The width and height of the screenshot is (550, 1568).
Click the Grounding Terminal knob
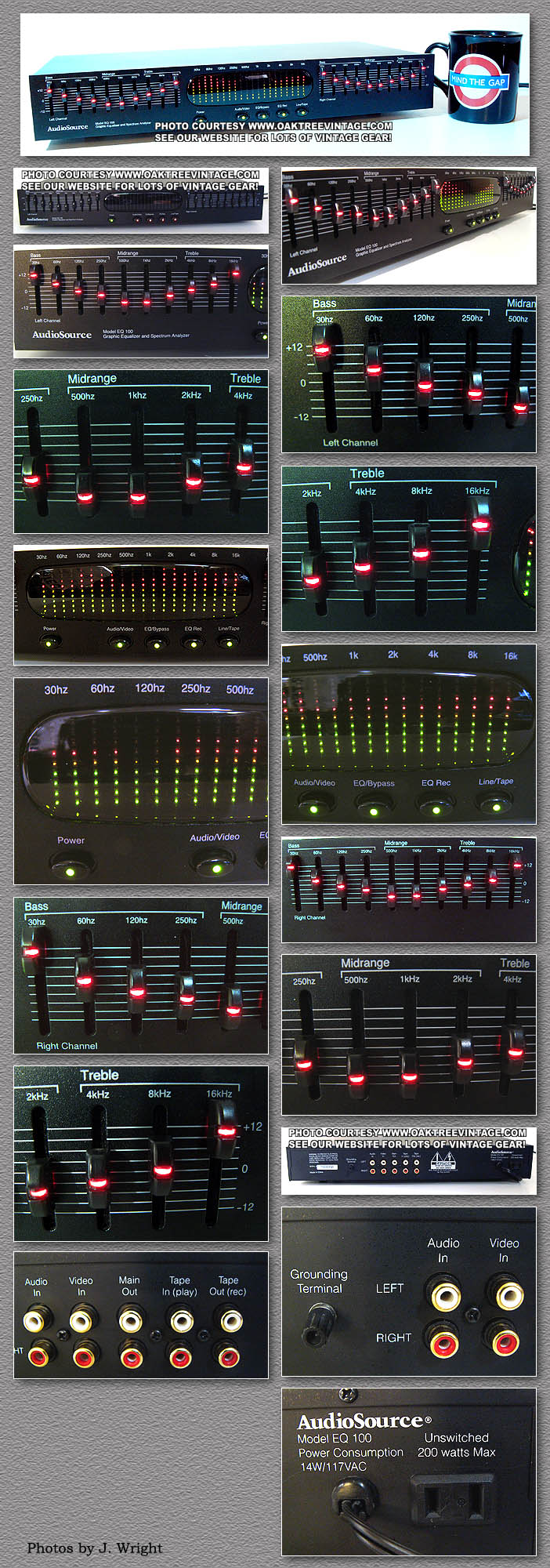319,1323
